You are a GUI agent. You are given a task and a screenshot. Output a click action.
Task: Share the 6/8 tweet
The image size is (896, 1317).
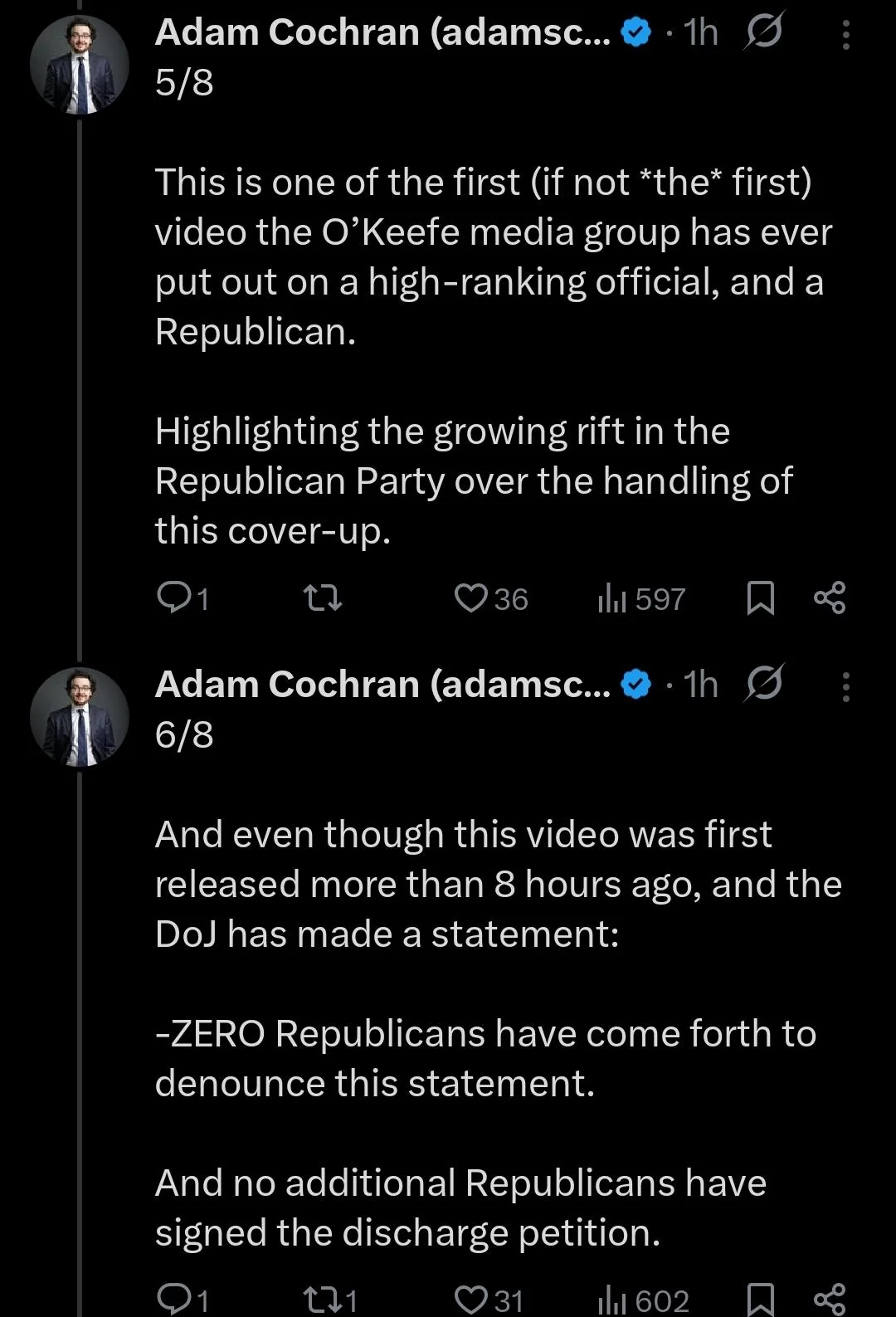coord(830,1299)
